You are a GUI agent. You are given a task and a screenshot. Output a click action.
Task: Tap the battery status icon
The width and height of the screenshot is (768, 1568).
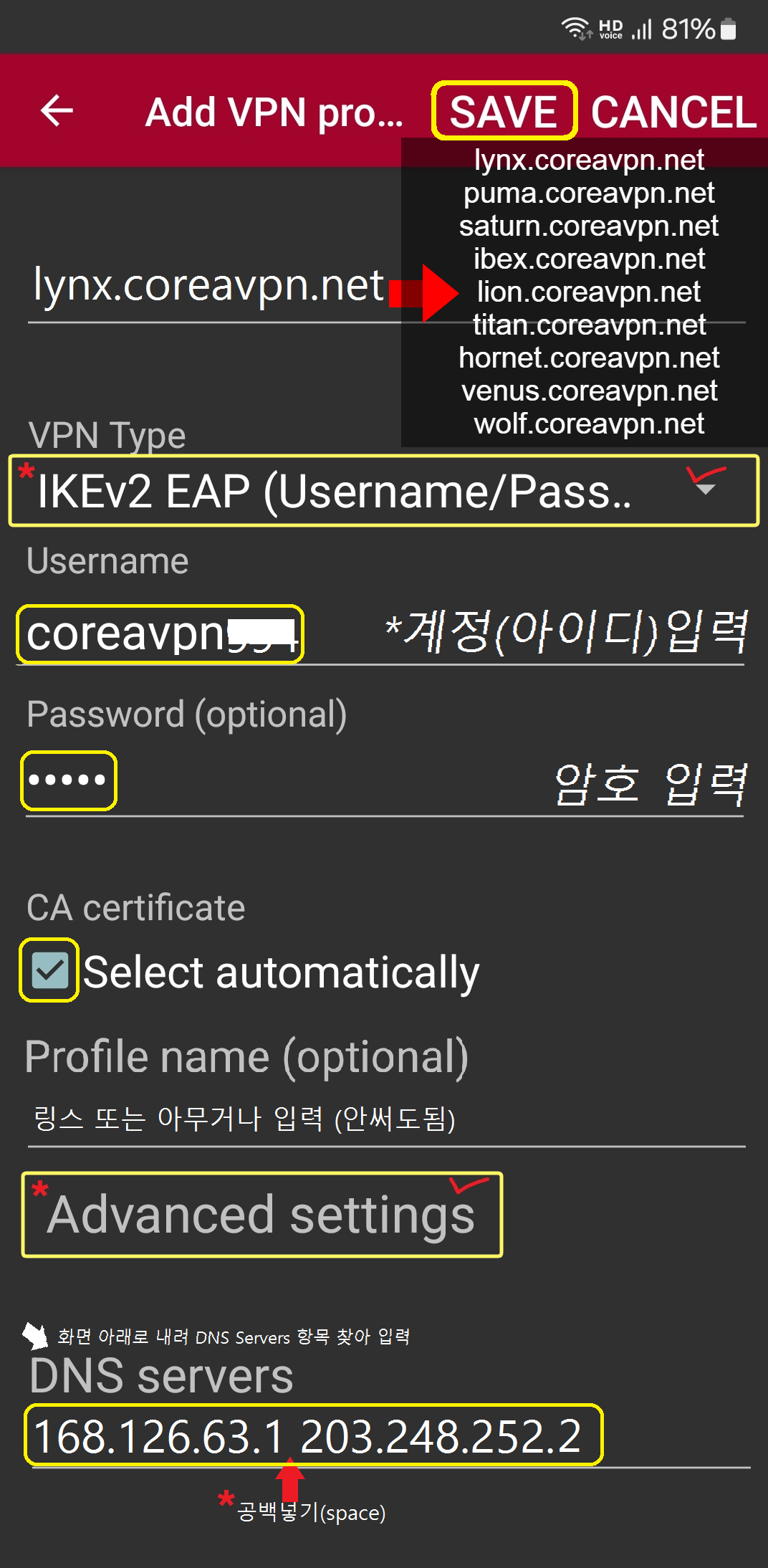pyautogui.click(x=729, y=29)
